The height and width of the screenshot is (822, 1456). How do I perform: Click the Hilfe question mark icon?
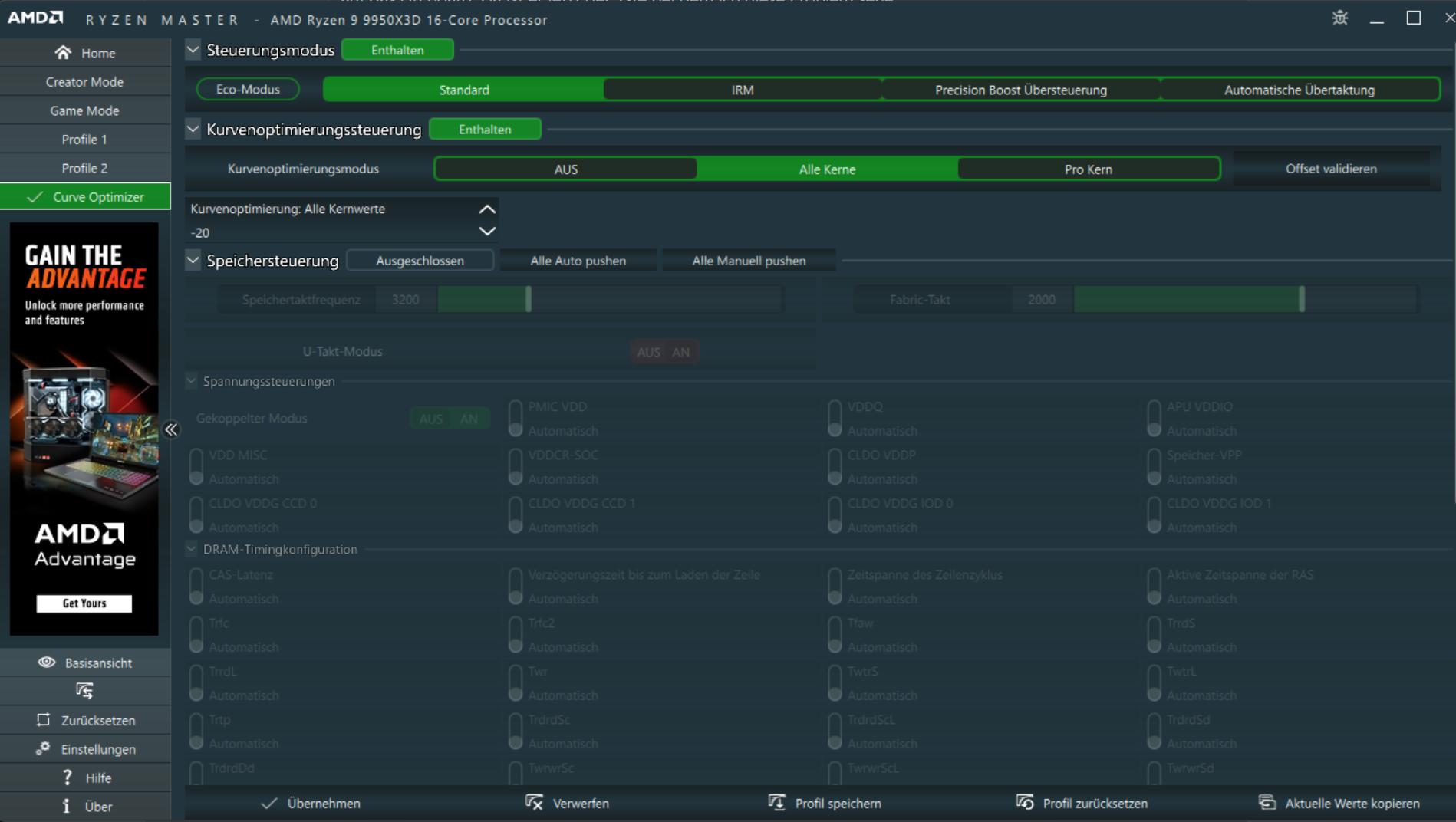[x=68, y=778]
